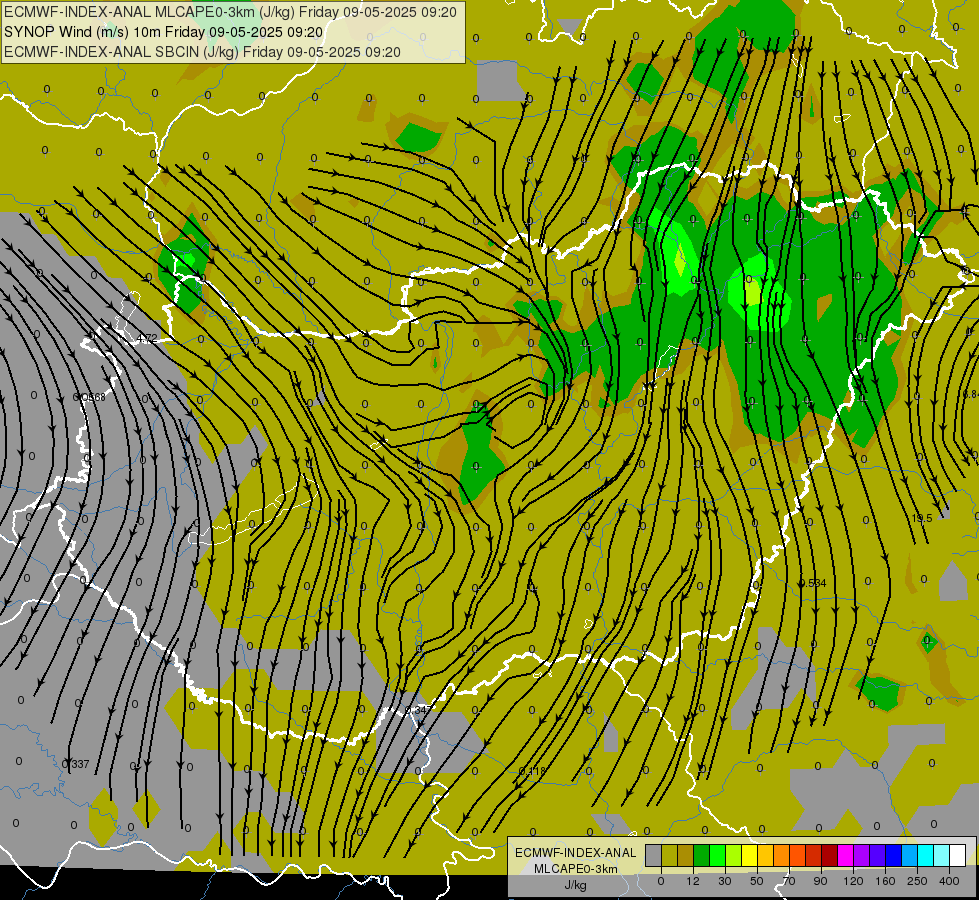Pick the violet legend swatch before 160

click(878, 856)
